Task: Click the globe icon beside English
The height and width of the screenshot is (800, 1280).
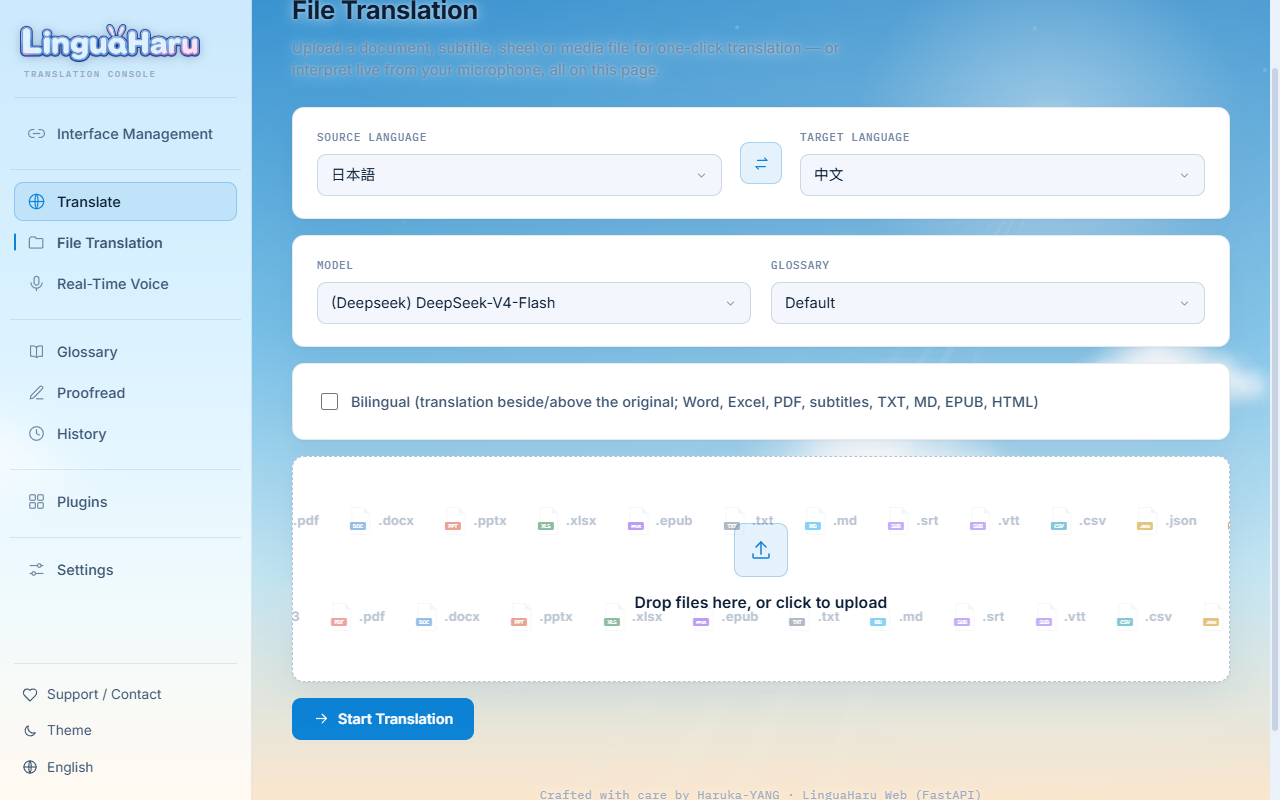Action: click(30, 768)
